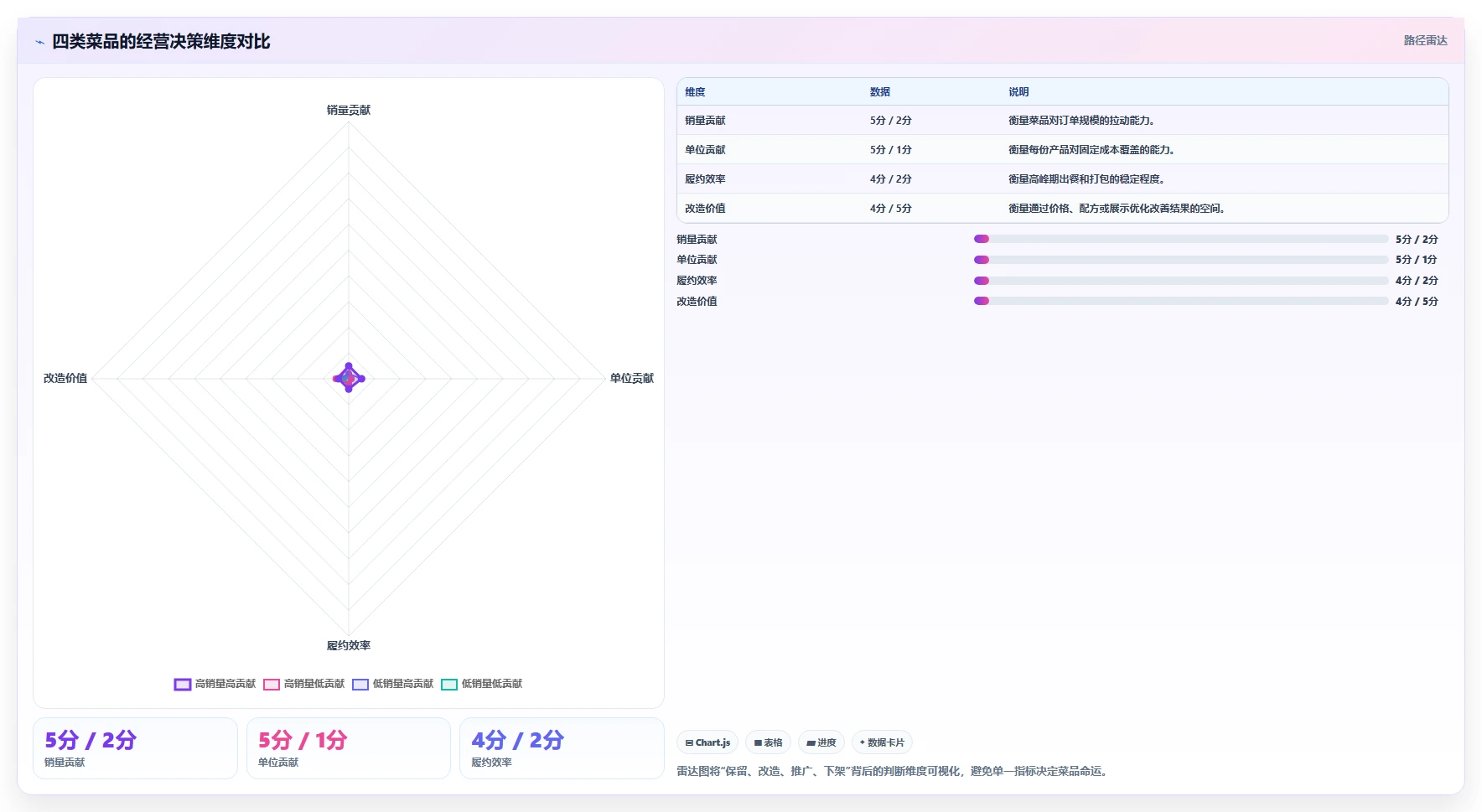Screen dimensions: 1482x812
Task: Select the 履约效率 table row cell
Action: point(705,179)
